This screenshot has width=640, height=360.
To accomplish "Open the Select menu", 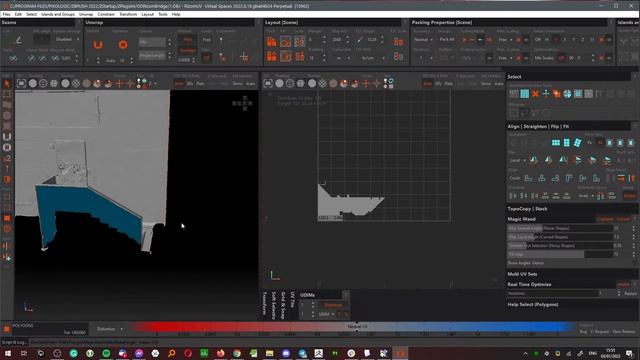I will (x=31, y=14).
